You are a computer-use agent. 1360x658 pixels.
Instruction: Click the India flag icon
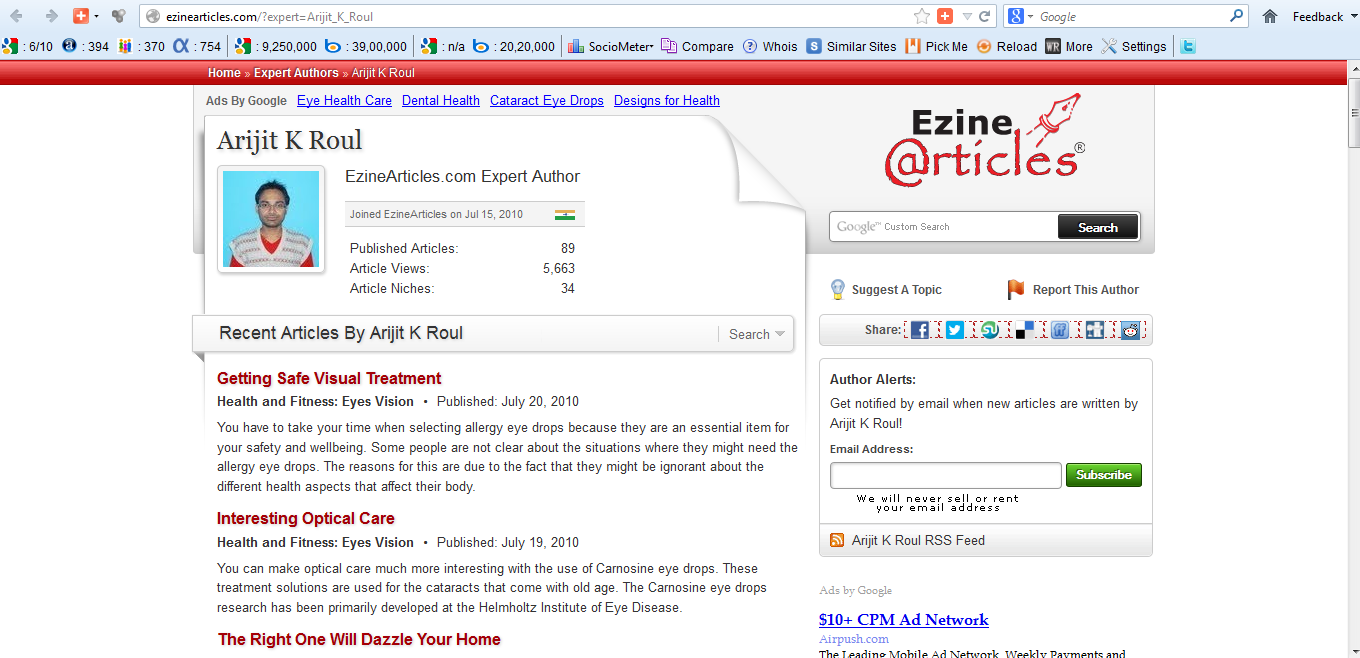pos(565,215)
